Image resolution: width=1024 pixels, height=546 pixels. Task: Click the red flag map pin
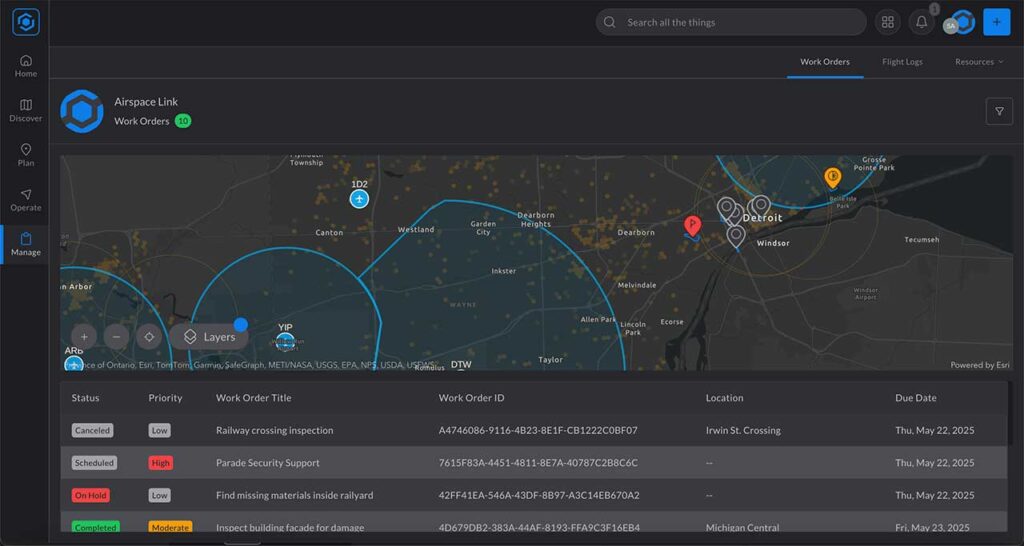[x=692, y=226]
